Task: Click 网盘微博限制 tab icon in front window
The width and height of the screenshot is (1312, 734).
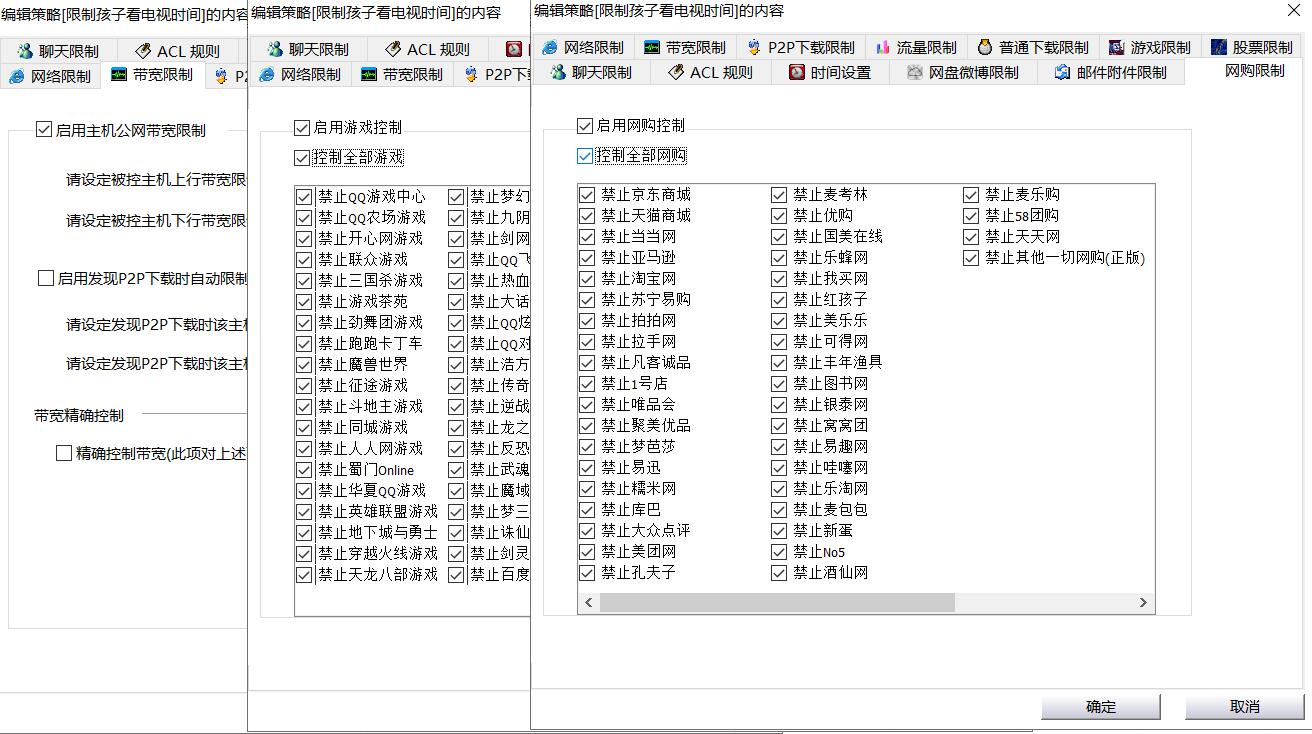Action: tap(915, 72)
